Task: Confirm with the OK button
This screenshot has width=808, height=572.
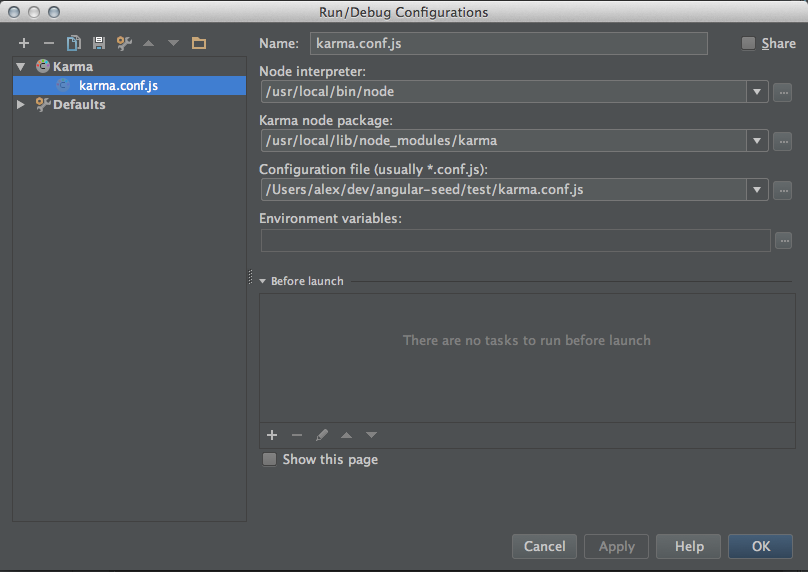Action: pos(761,546)
